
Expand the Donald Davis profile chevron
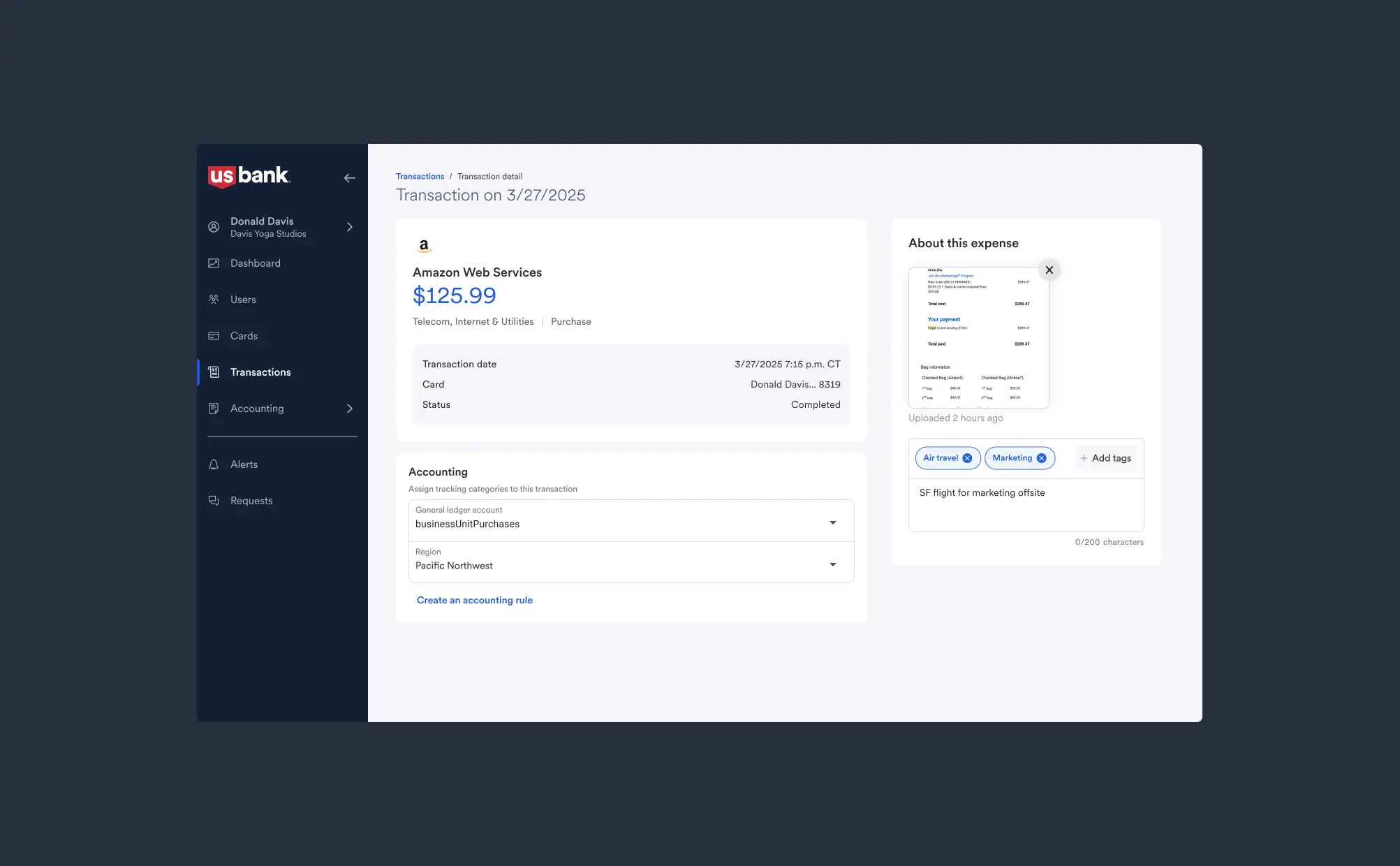tap(350, 227)
